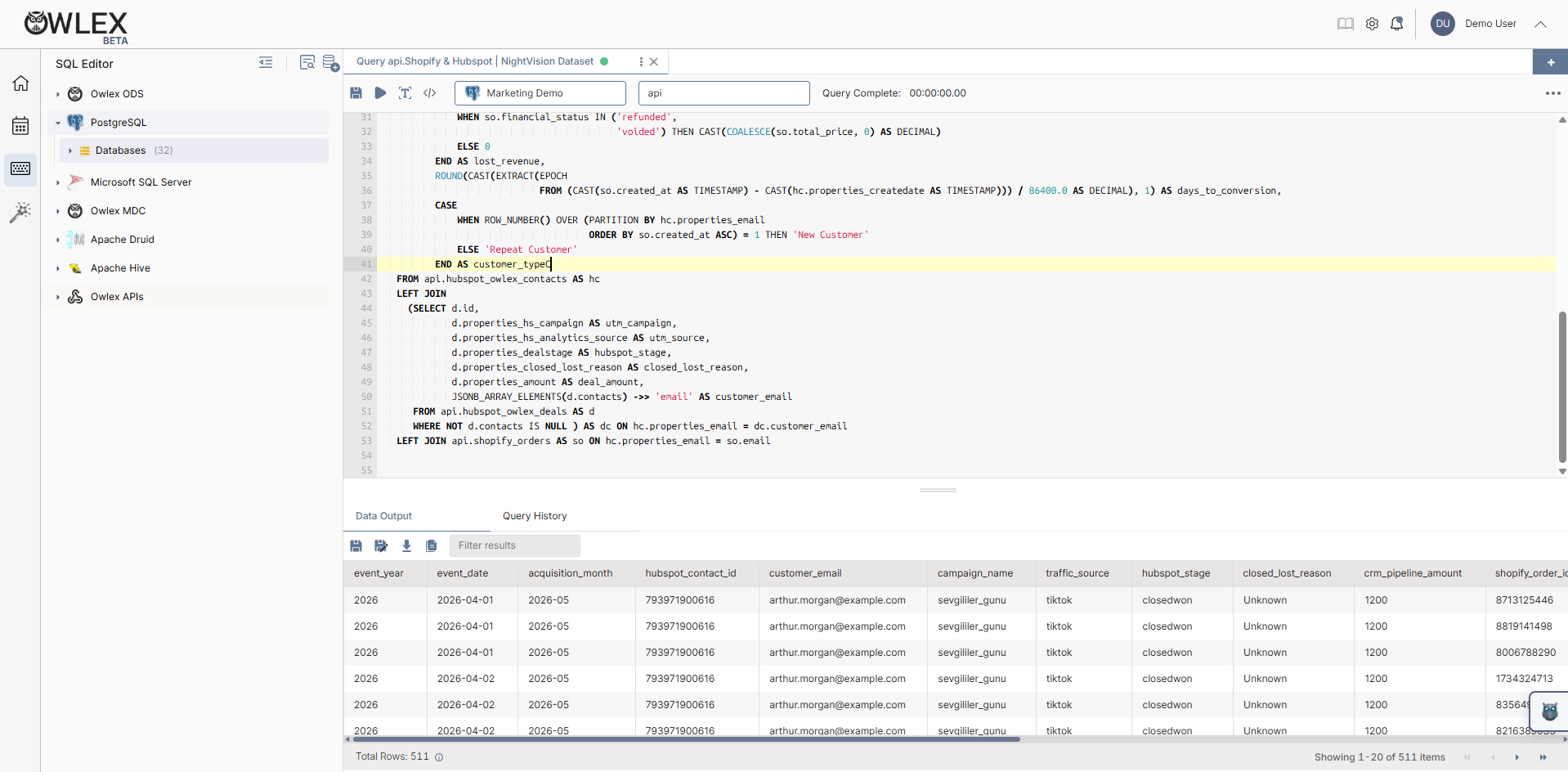This screenshot has height=772, width=1568.
Task: Open Marketing Demo connection dropdown
Action: coord(540,93)
